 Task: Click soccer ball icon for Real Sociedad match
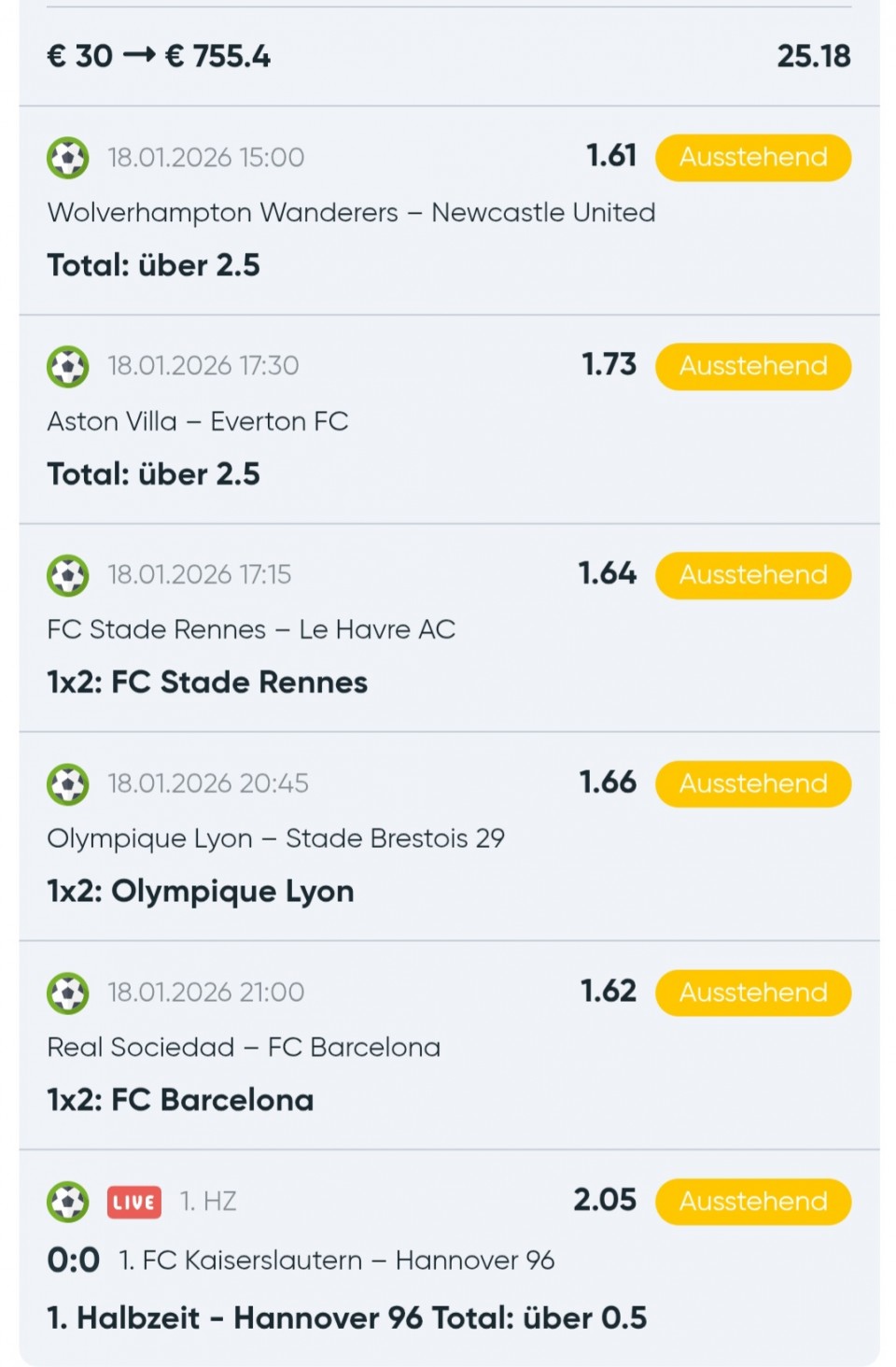pos(68,993)
